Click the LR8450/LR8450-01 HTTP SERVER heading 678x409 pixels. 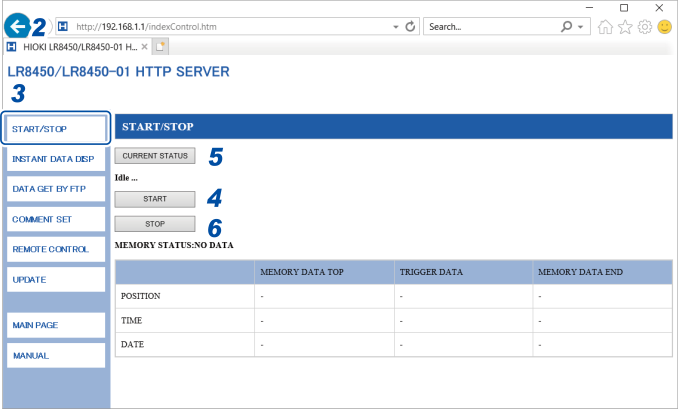pos(118,71)
